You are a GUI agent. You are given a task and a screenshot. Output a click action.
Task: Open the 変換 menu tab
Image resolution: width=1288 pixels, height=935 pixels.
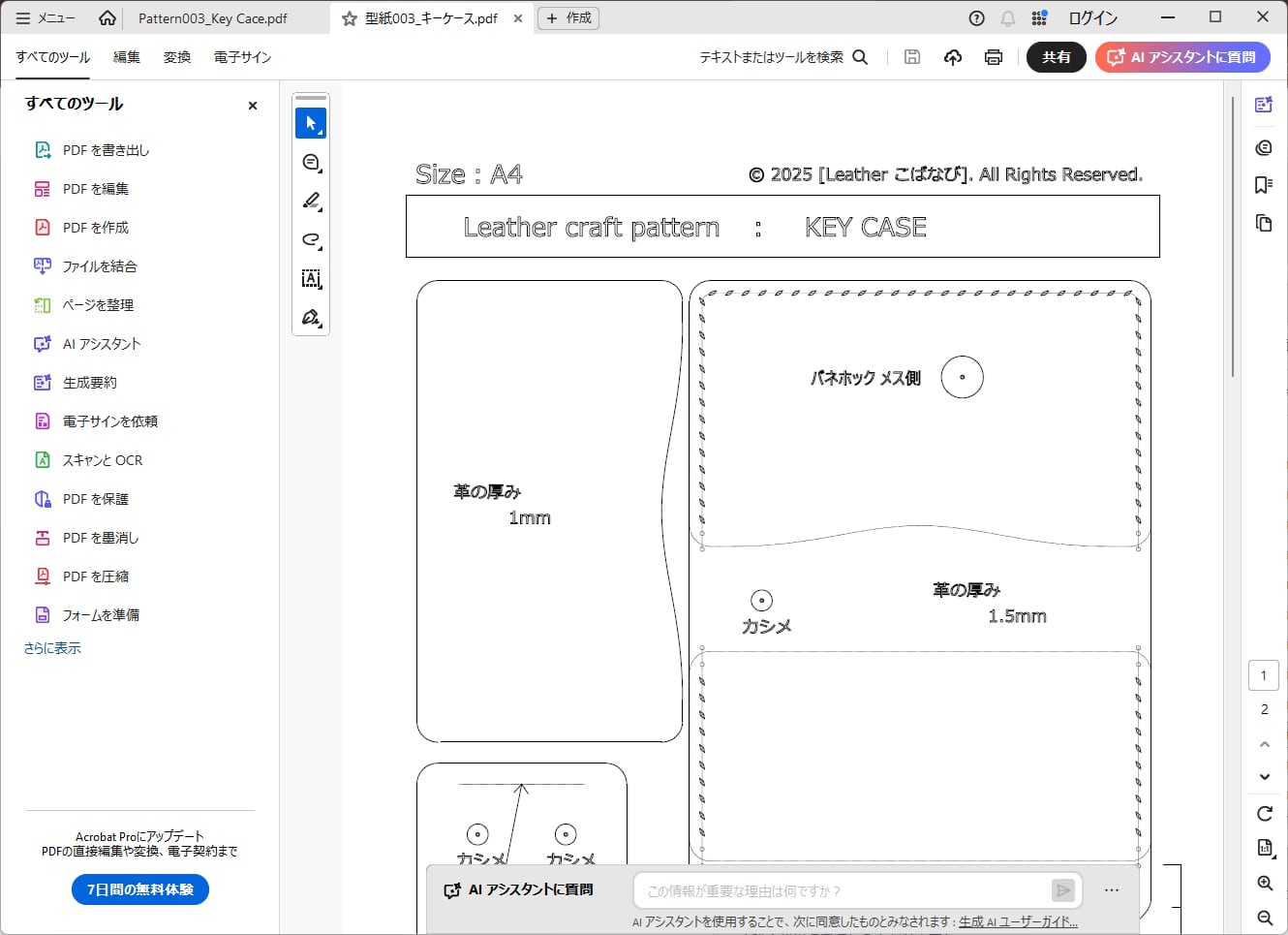click(177, 57)
